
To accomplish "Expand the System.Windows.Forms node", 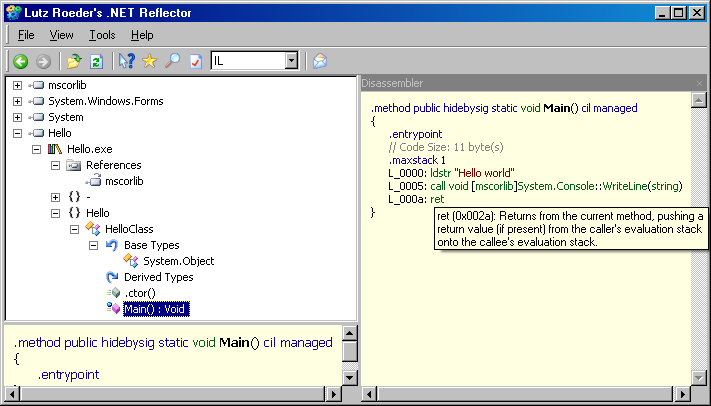I will (17, 101).
